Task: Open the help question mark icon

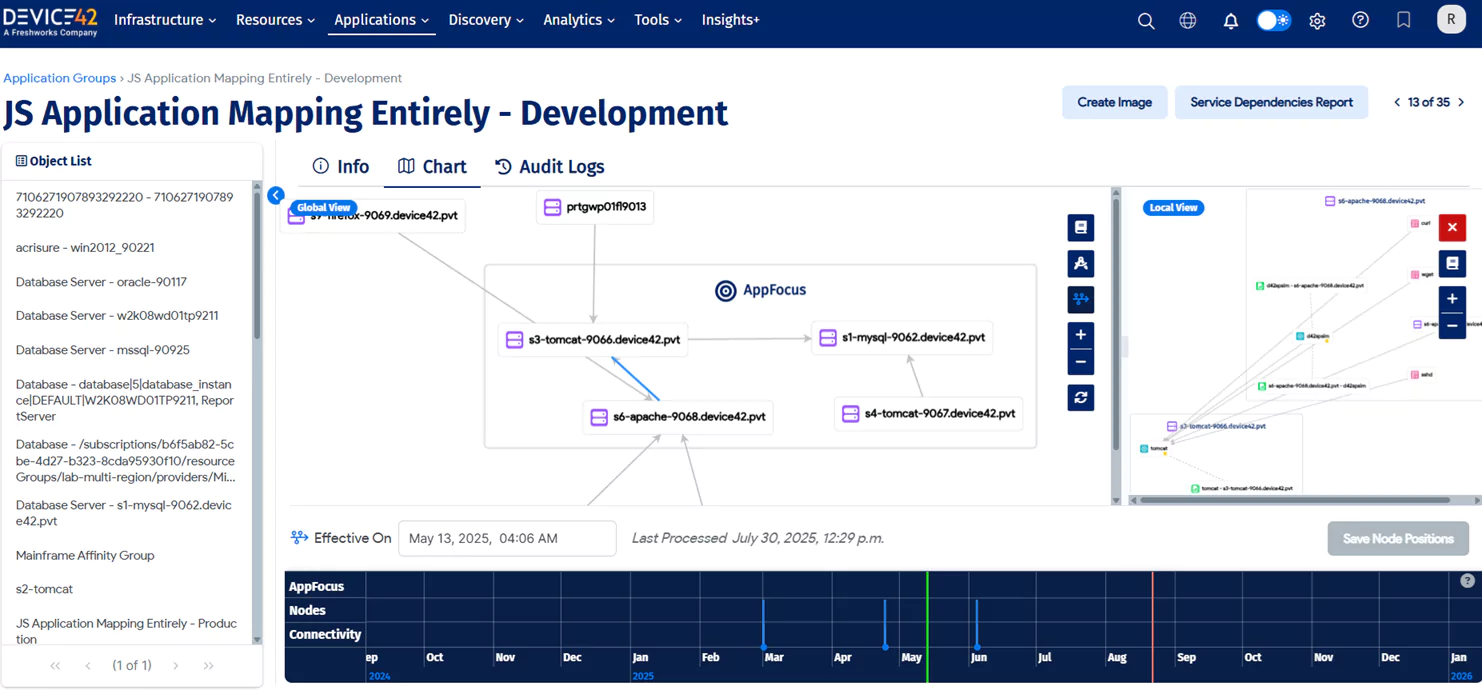Action: tap(1360, 20)
